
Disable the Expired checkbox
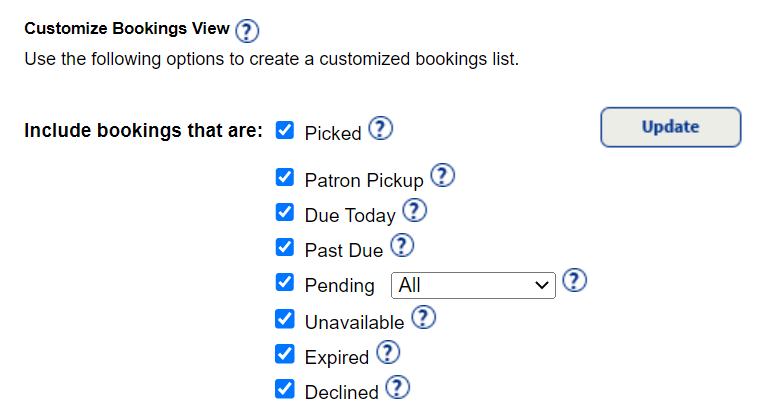point(285,355)
